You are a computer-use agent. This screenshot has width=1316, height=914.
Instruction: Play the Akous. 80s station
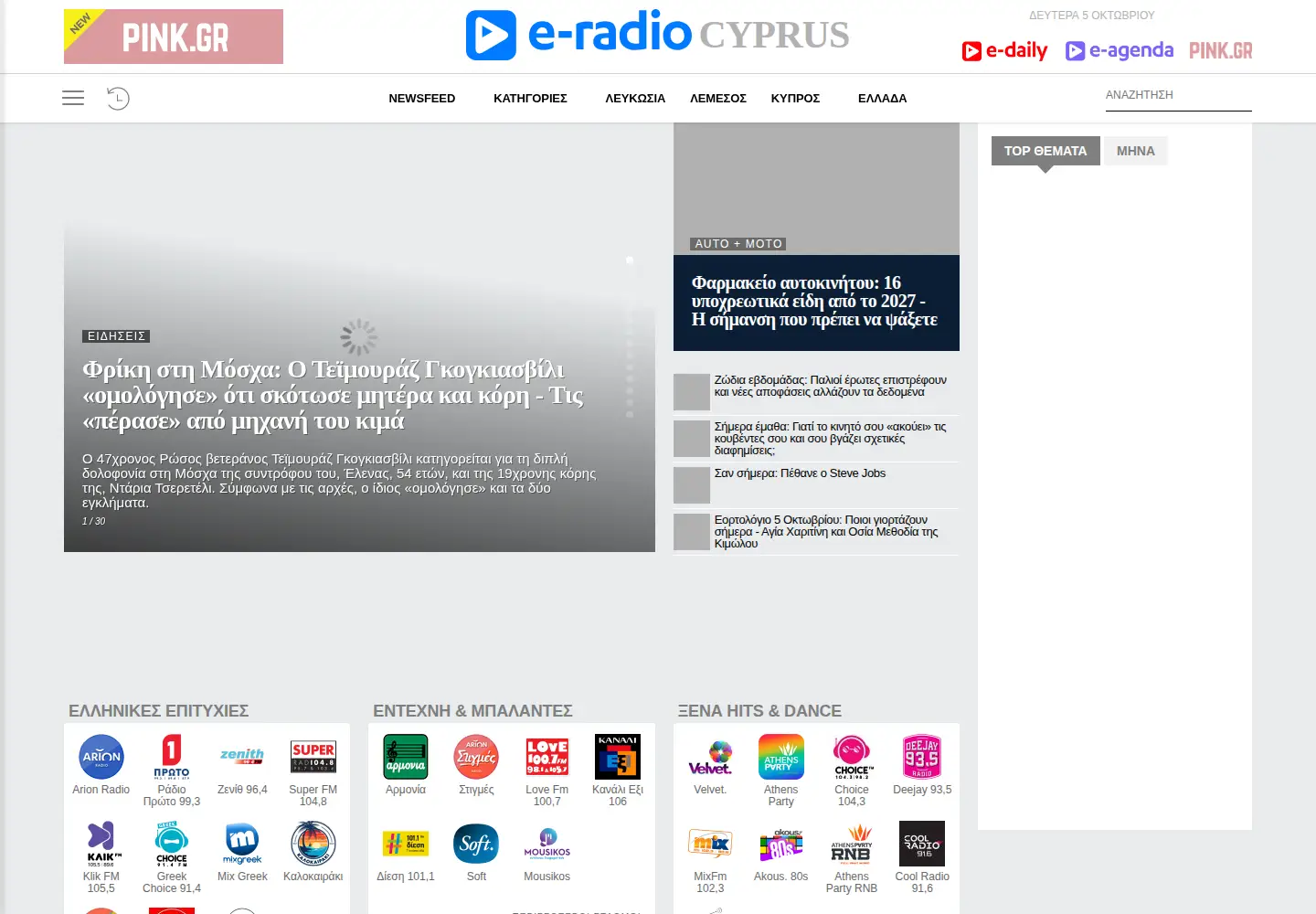click(781, 852)
